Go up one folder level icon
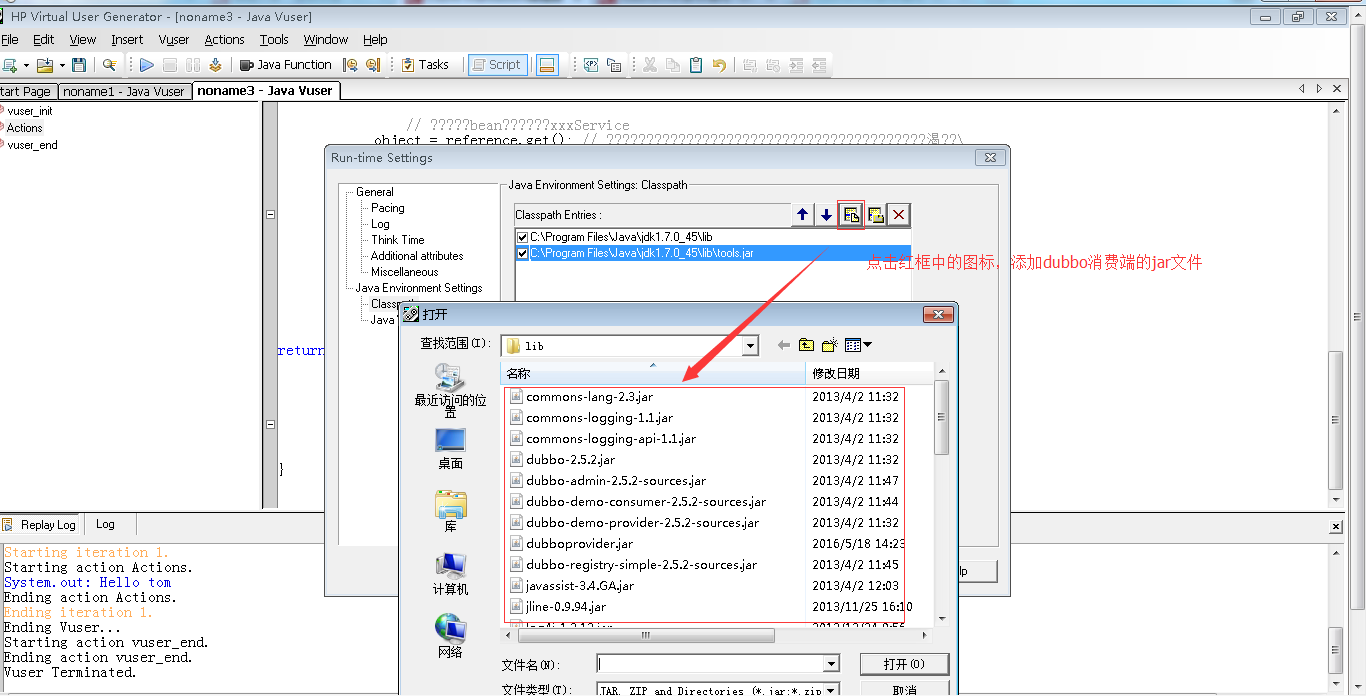 tap(806, 345)
